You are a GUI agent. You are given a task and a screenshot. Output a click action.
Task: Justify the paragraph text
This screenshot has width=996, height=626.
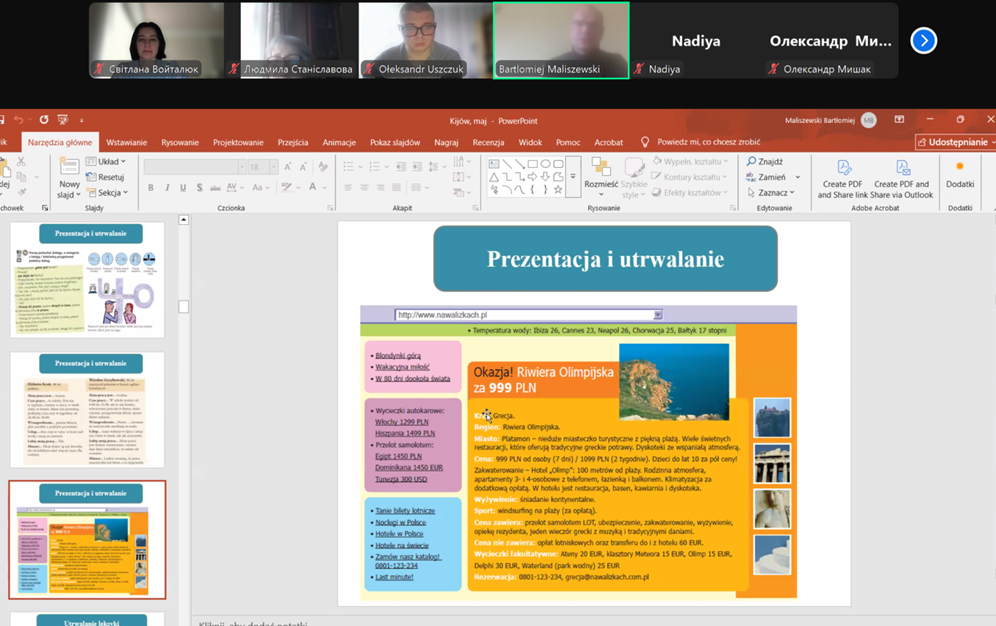click(396, 187)
